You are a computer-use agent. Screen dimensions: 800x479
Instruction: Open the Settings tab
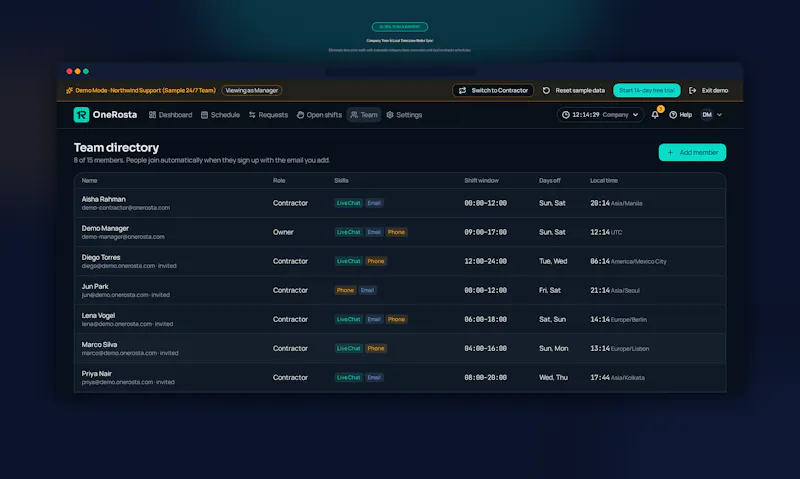[404, 115]
